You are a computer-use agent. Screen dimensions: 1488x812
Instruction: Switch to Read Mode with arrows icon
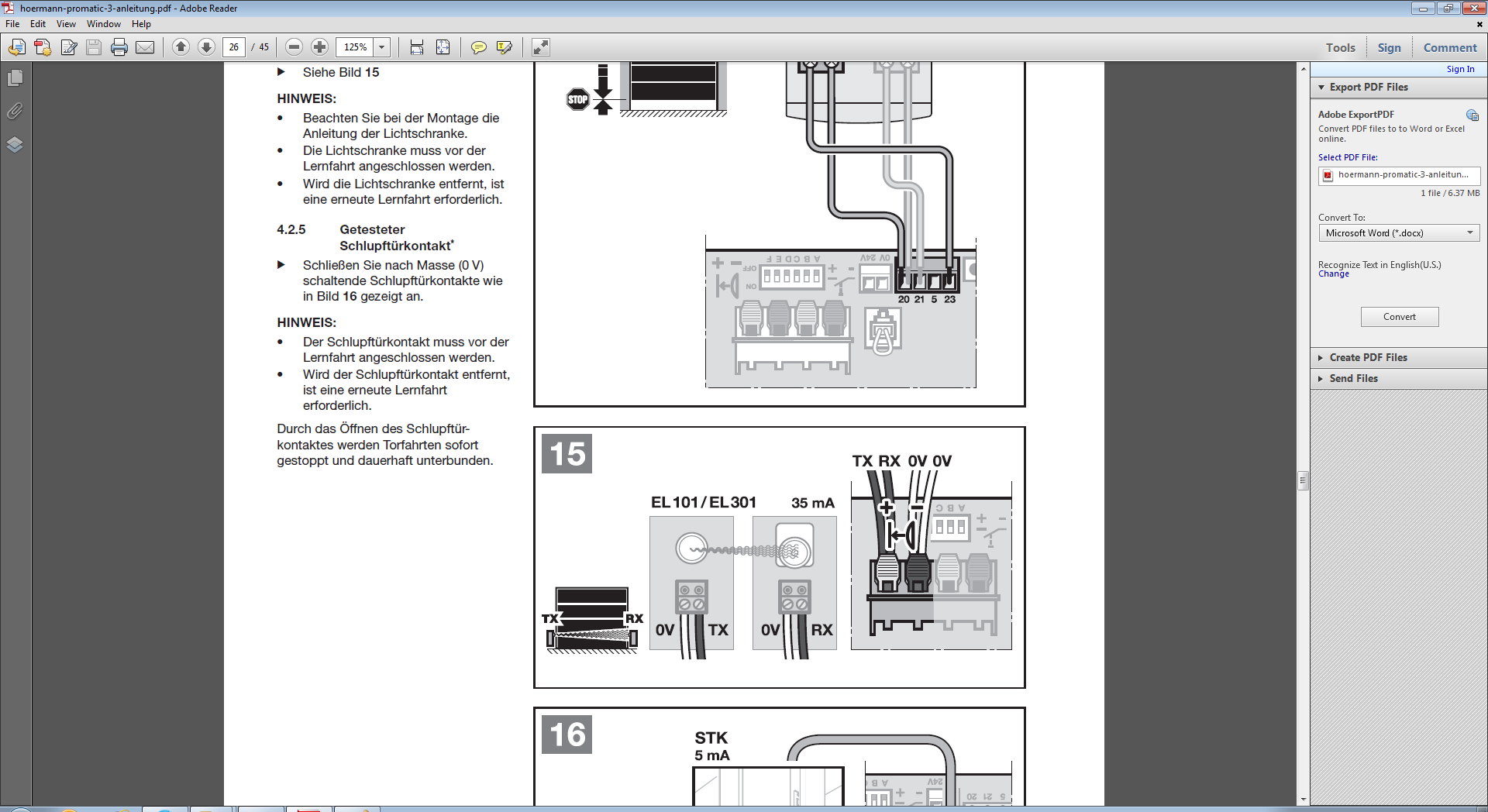coord(541,47)
